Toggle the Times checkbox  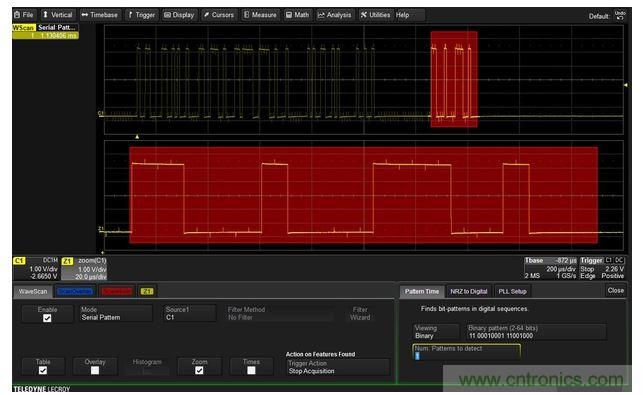click(251, 370)
